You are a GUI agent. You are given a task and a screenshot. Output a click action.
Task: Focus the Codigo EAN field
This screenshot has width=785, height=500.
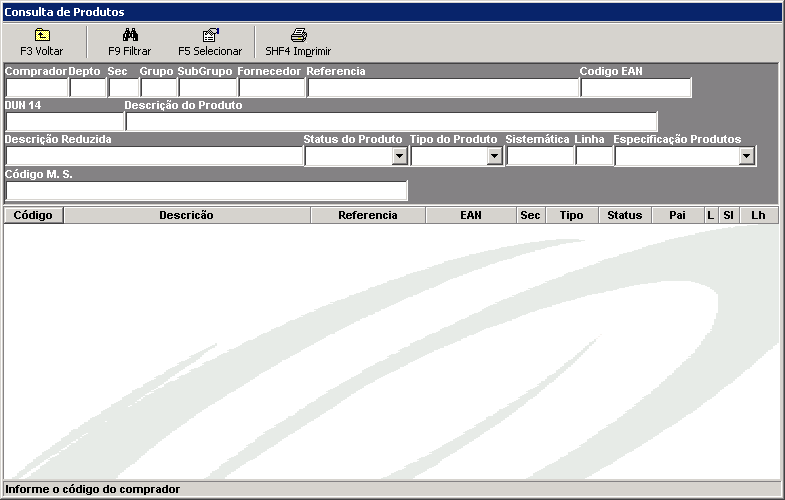click(x=636, y=88)
